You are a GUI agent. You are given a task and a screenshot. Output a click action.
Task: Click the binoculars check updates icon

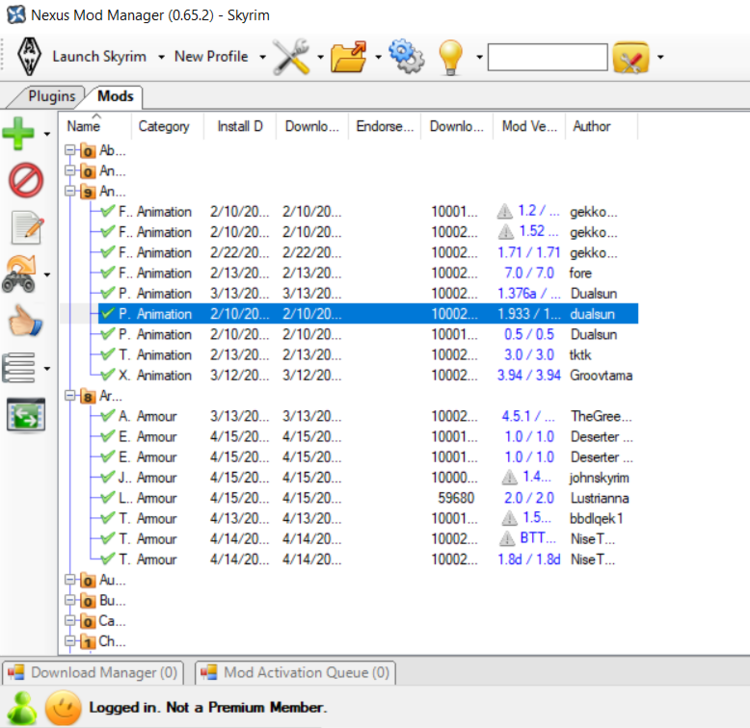click(20, 274)
